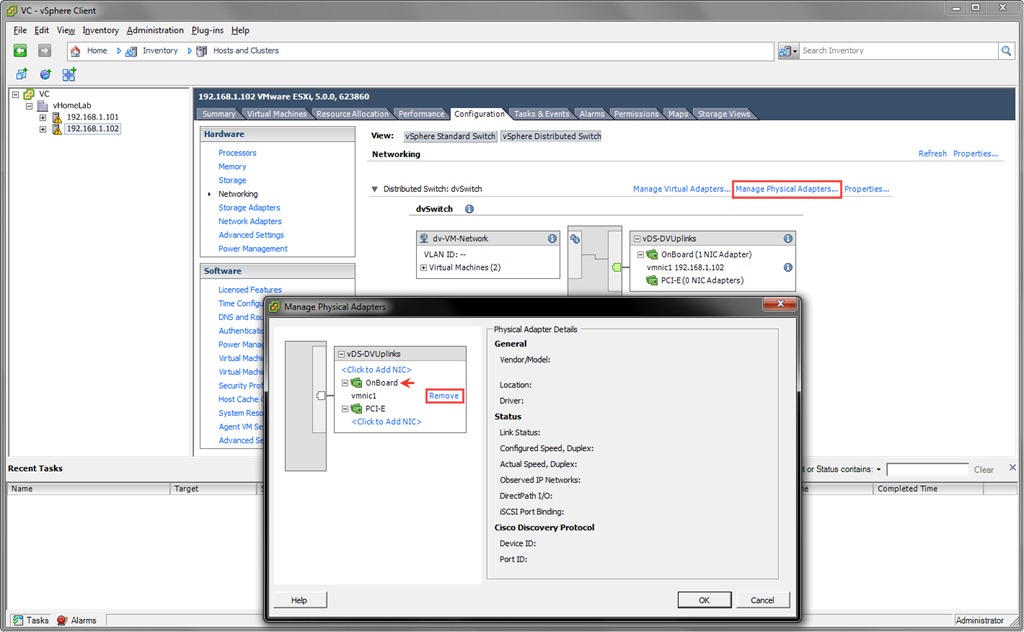Collapse the OnBoard group in dialog
The height and width of the screenshot is (632, 1024).
pos(345,383)
